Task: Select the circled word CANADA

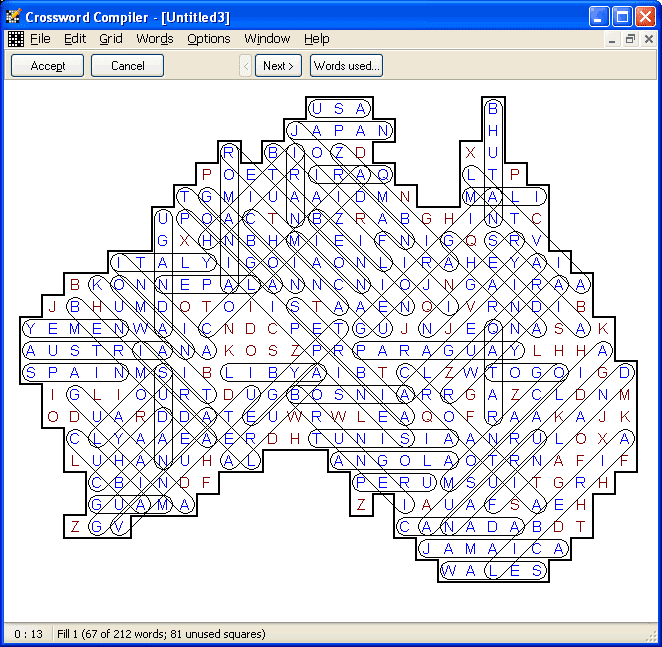Action: [460, 526]
